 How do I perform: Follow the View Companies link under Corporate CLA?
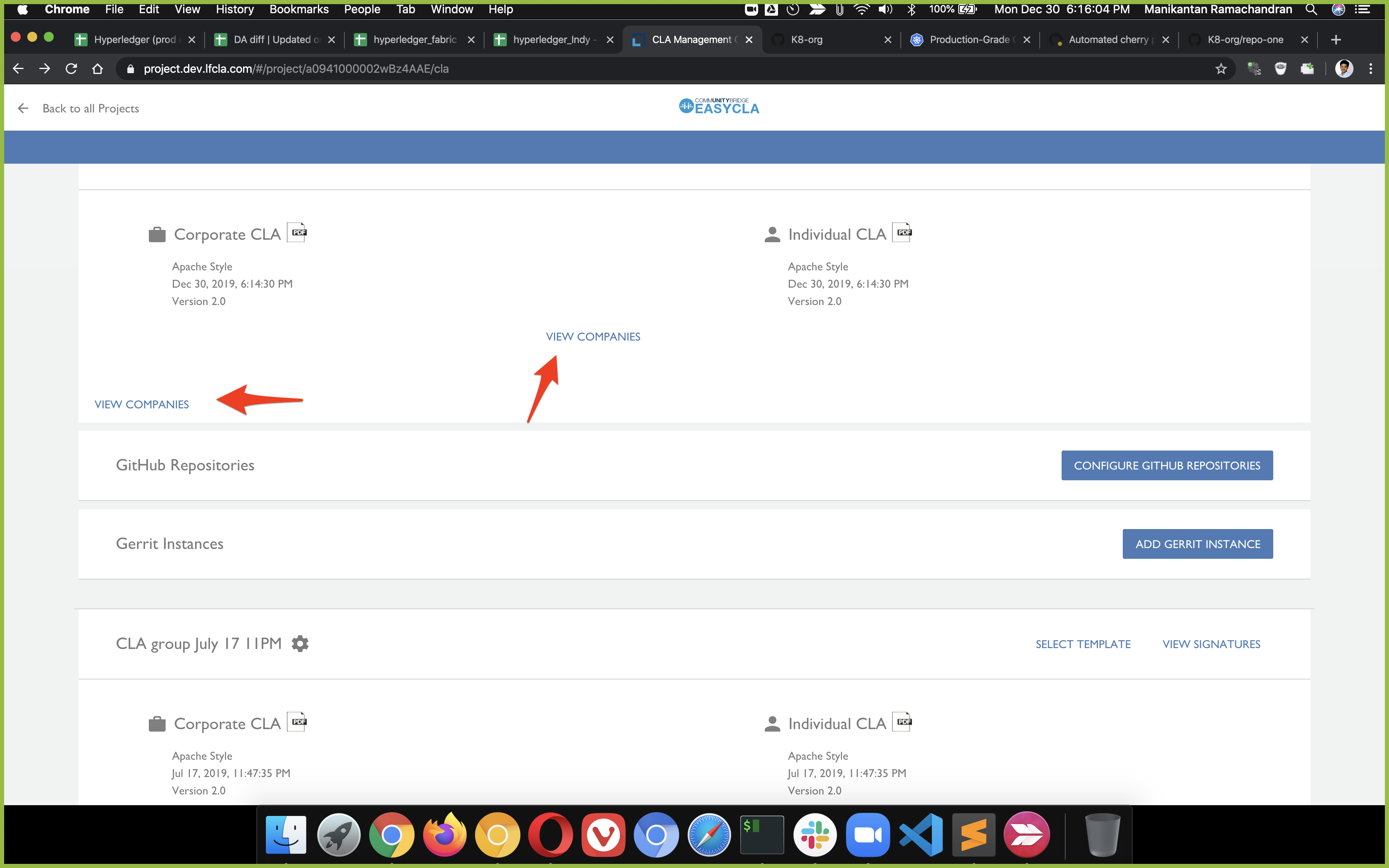141,403
